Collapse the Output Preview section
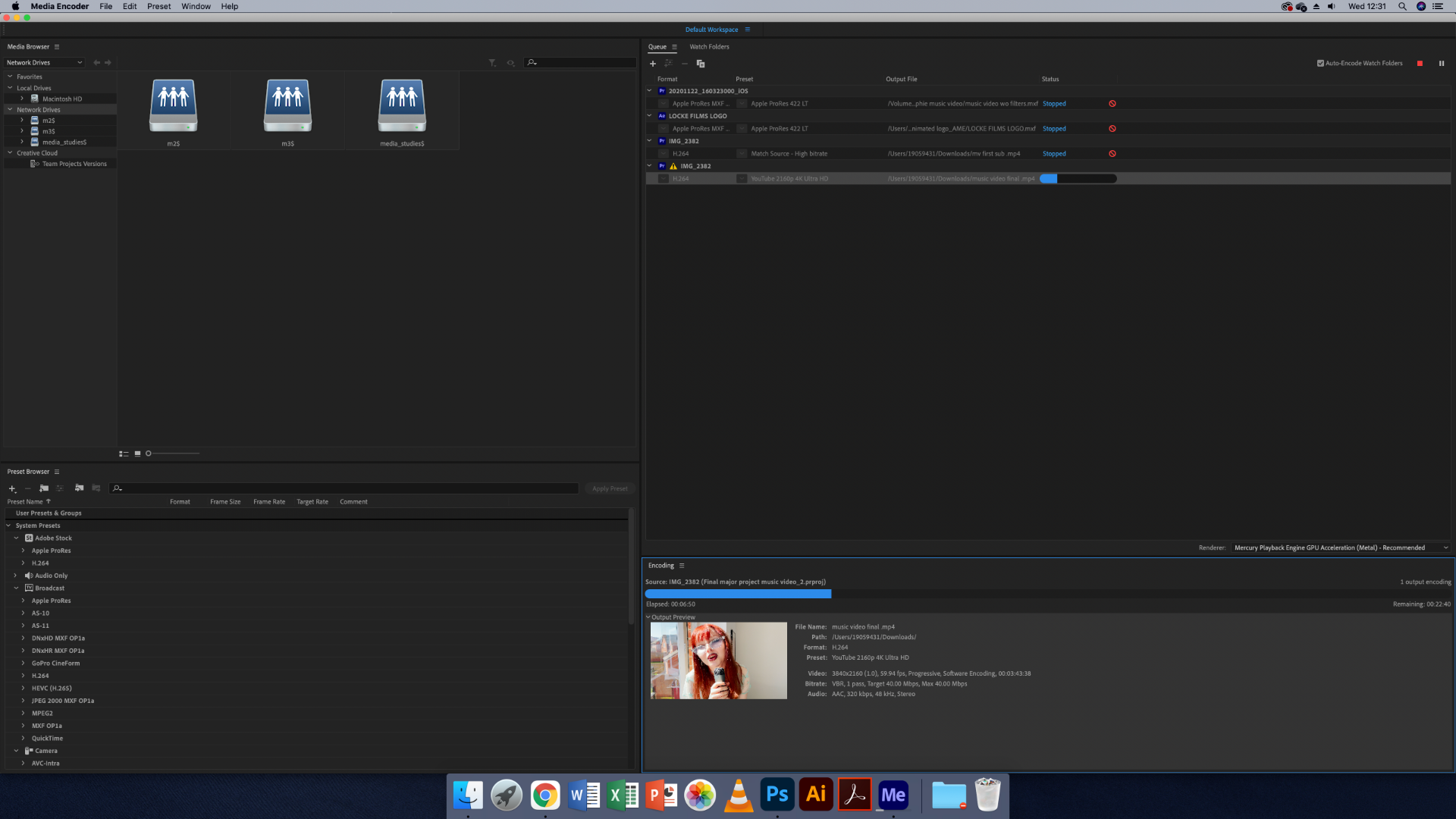The width and height of the screenshot is (1456, 819). [x=648, y=617]
